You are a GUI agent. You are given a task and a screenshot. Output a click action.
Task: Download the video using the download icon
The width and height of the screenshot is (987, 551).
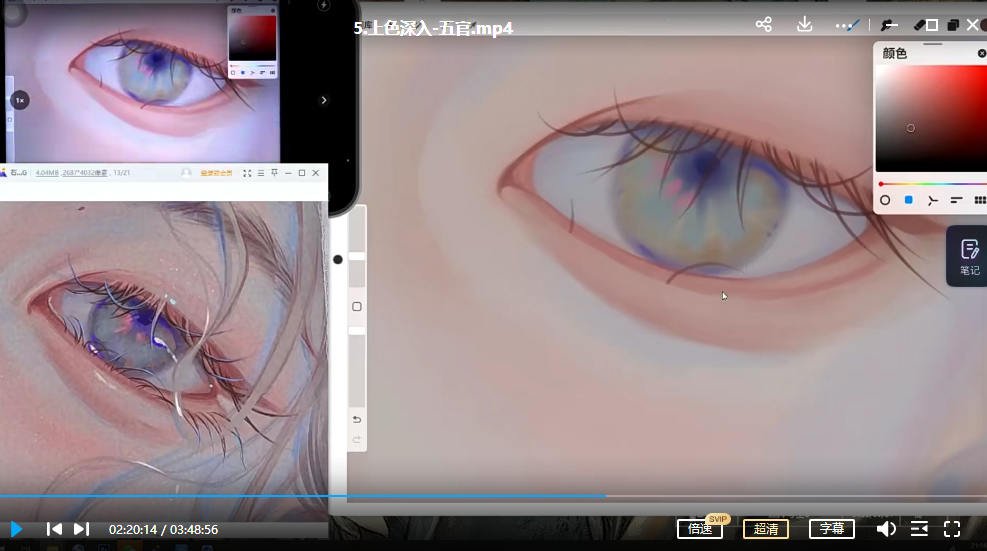(x=804, y=25)
